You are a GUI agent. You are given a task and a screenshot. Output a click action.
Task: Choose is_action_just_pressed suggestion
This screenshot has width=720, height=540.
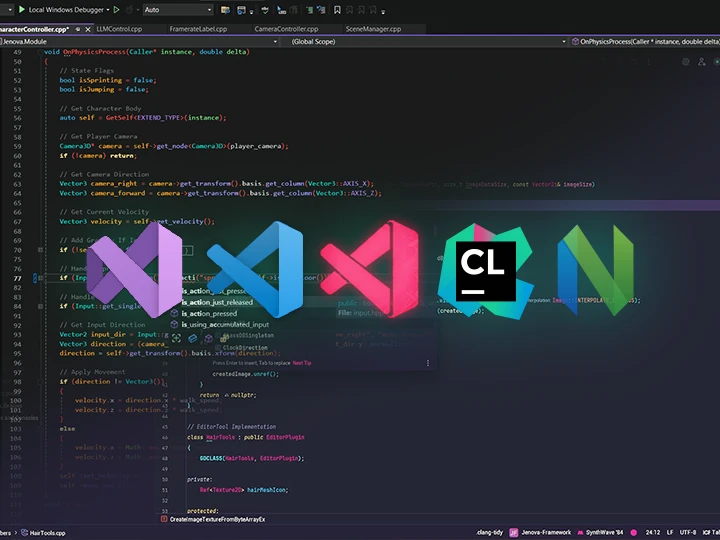(214, 291)
